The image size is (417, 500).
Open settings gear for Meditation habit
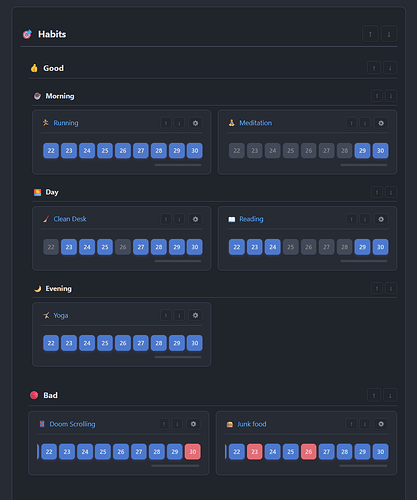[381, 123]
